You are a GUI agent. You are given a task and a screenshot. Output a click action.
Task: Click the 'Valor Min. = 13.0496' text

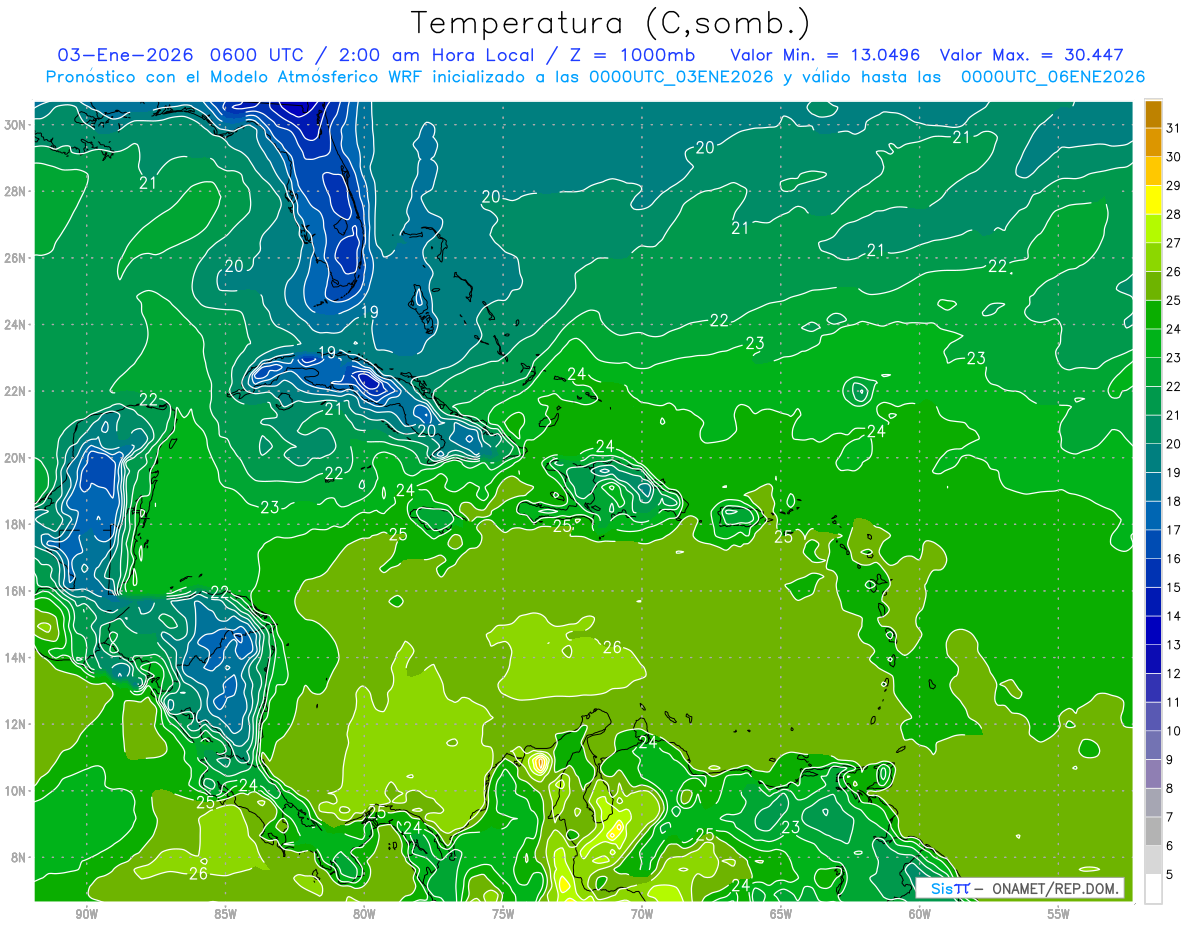[825, 55]
